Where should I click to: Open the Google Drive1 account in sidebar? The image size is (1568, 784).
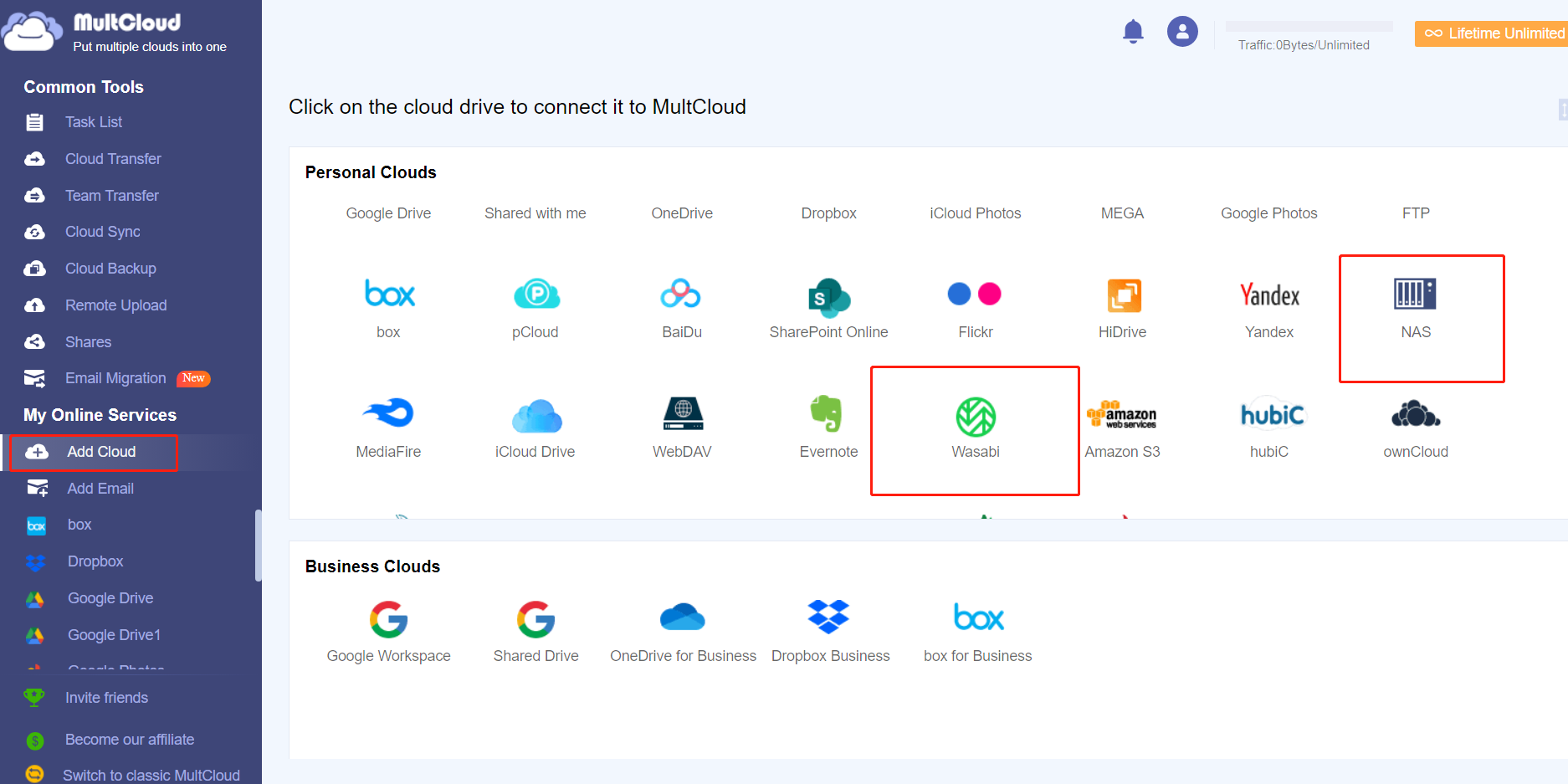114,635
